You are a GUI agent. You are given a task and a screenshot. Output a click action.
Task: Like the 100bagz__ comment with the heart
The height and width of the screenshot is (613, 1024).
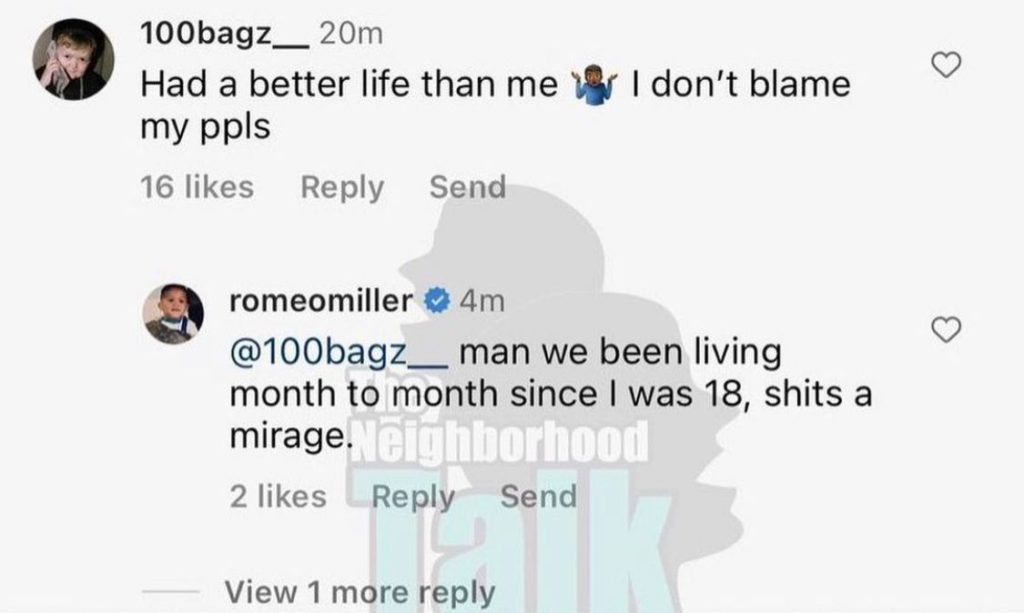(x=946, y=66)
